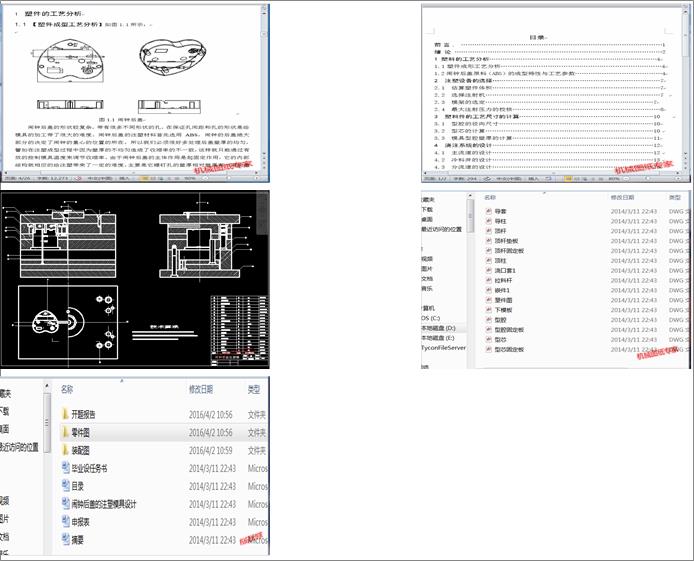
Task: Click the DWG icon beside 下模板
Action: pyautogui.click(x=489, y=310)
